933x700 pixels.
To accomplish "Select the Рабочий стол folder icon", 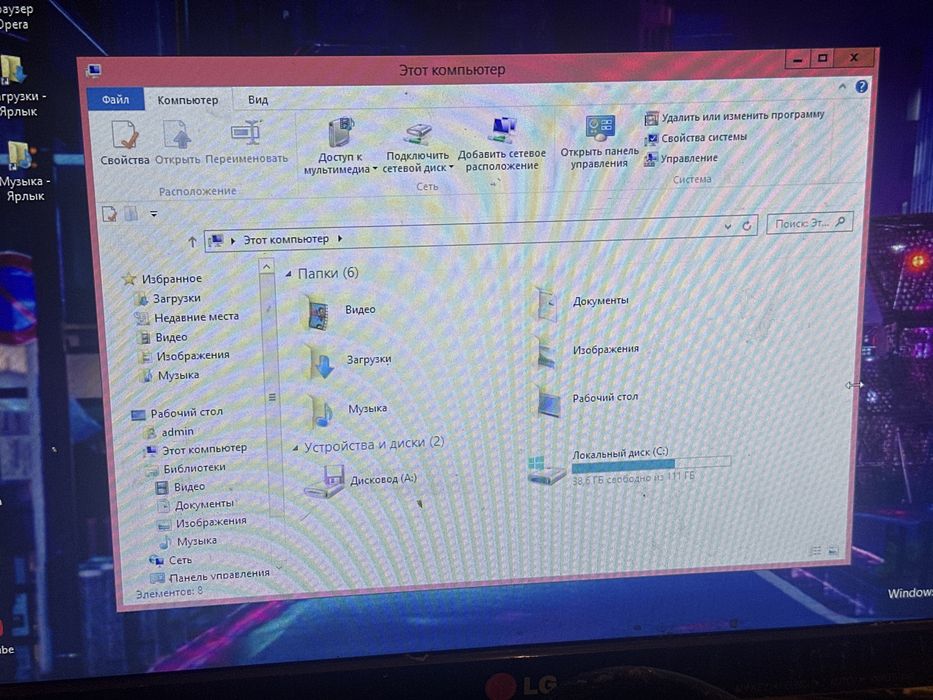I will pos(549,400).
